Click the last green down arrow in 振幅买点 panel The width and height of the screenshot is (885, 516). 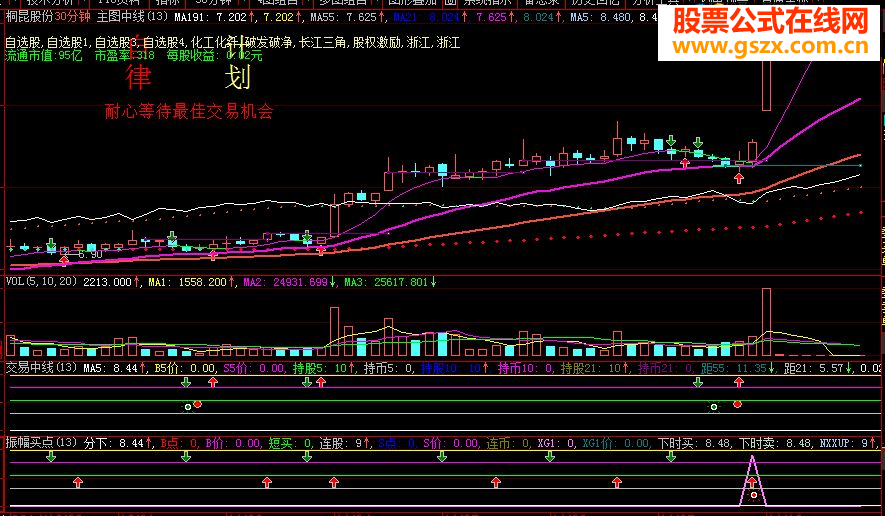(x=671, y=457)
